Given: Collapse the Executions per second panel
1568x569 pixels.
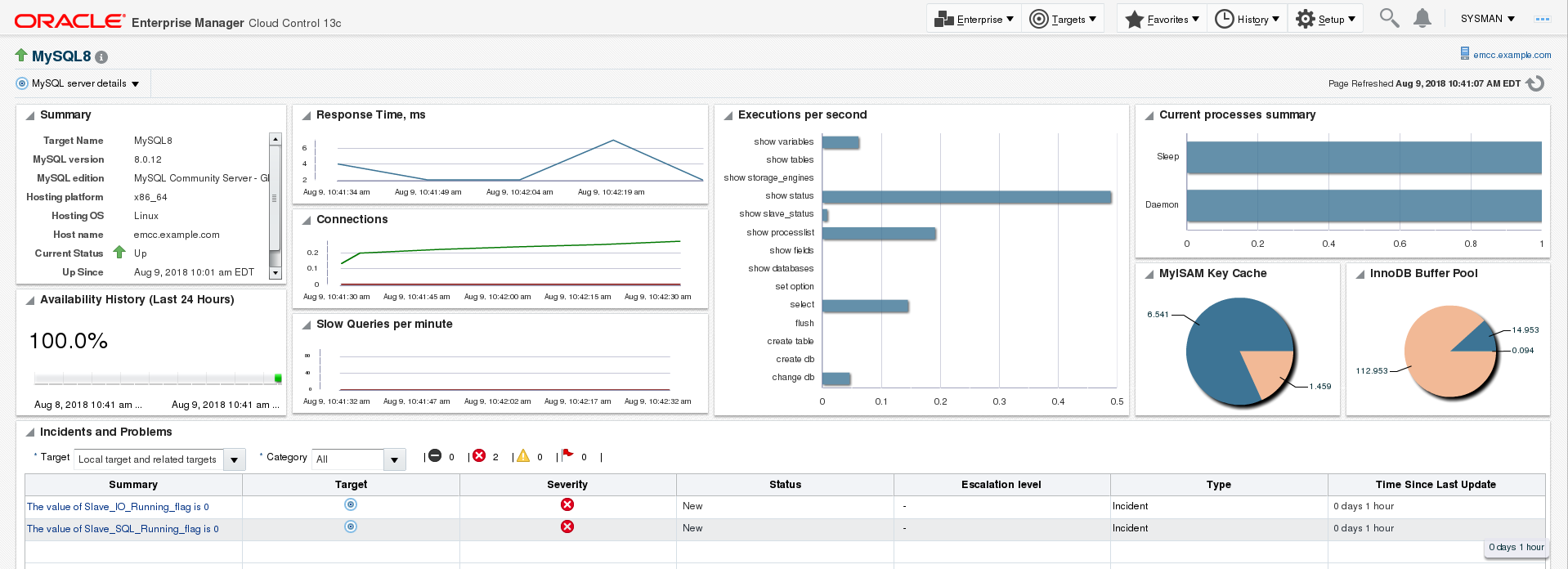Looking at the screenshot, I should pyautogui.click(x=728, y=116).
